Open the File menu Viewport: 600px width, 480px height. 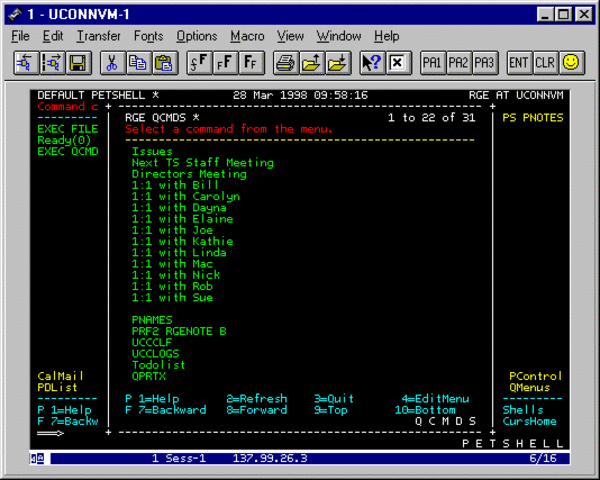click(x=20, y=36)
